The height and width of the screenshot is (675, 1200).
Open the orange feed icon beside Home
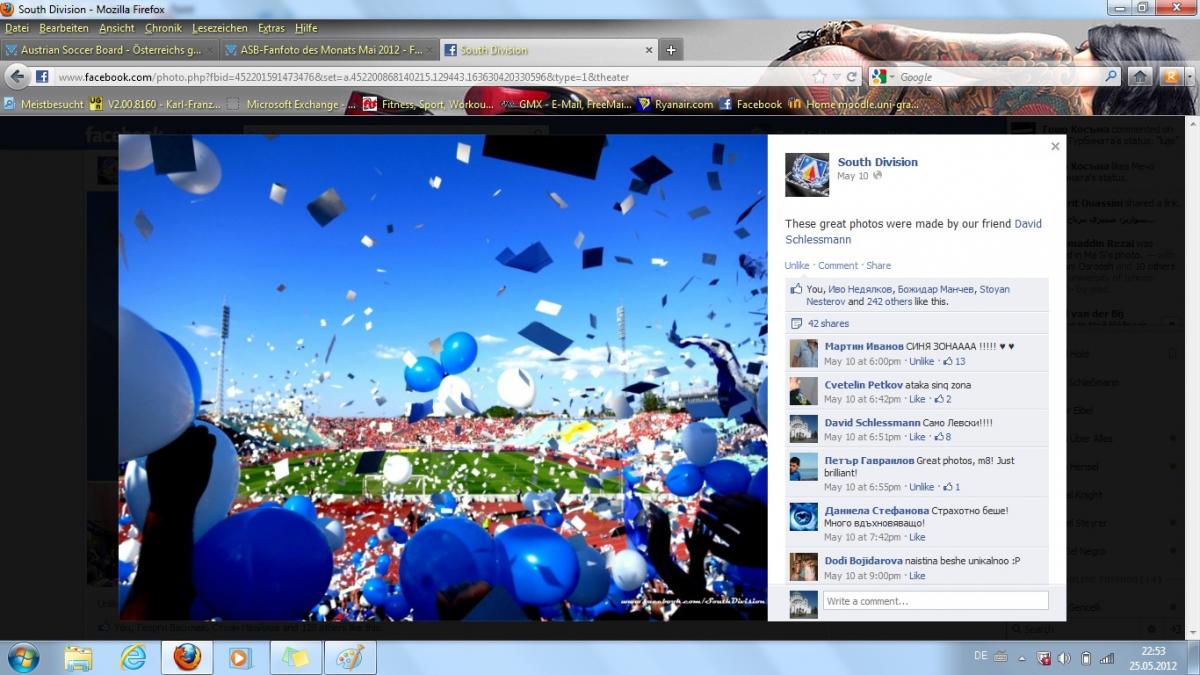click(x=1170, y=77)
